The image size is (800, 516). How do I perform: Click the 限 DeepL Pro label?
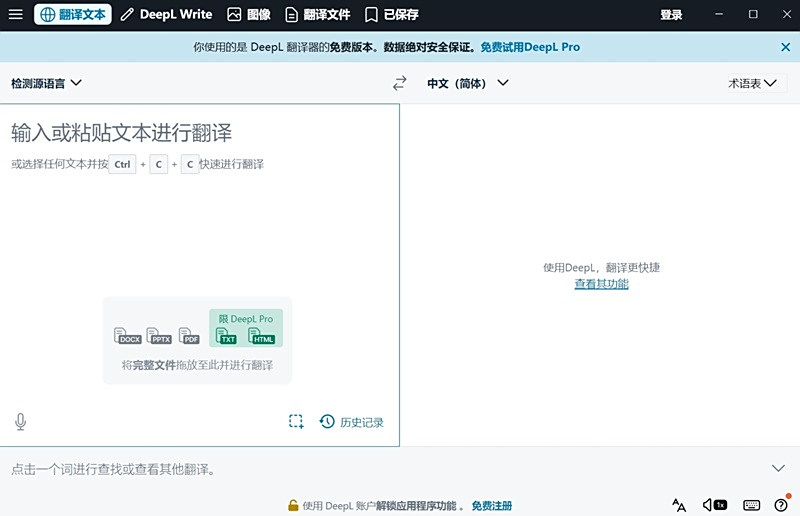246,319
